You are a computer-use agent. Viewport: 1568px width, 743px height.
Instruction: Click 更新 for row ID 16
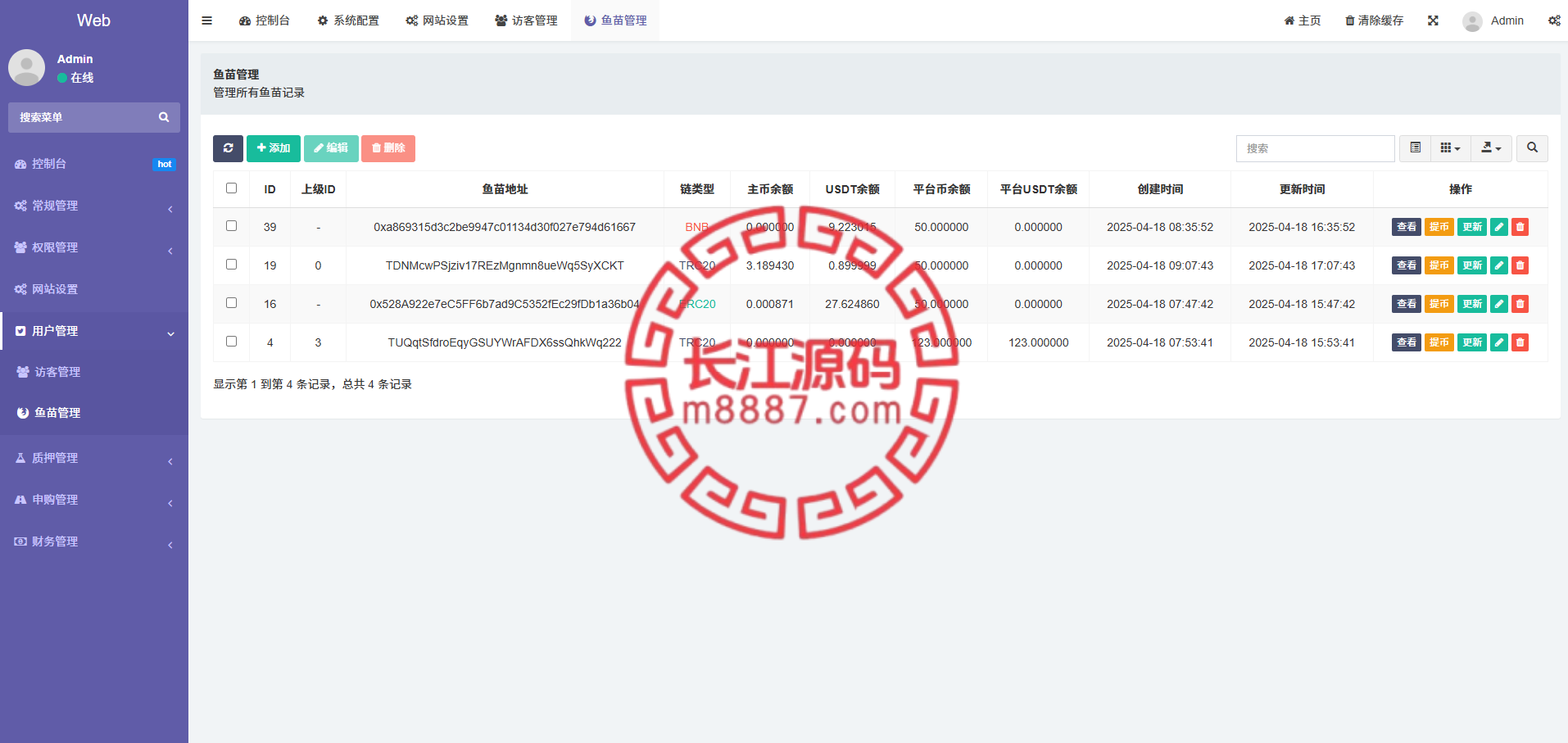pos(1472,304)
